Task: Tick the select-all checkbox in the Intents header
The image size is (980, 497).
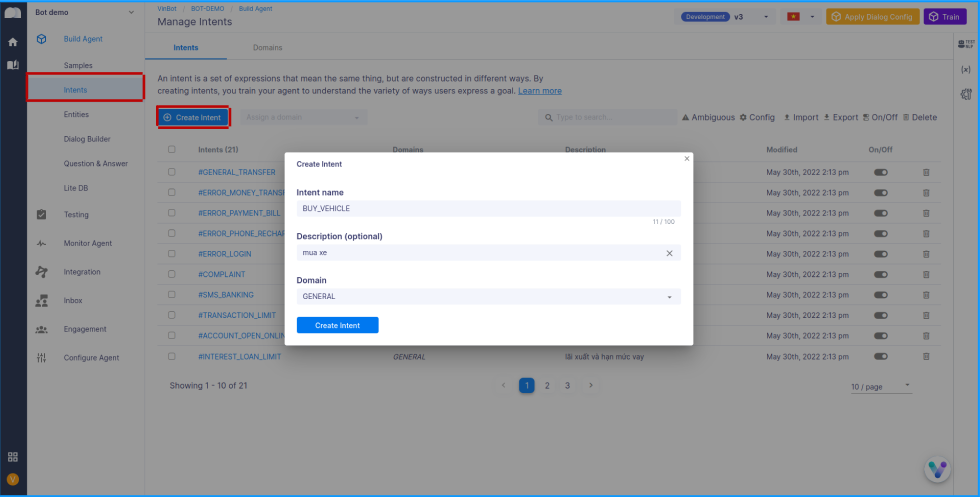Action: [172, 150]
